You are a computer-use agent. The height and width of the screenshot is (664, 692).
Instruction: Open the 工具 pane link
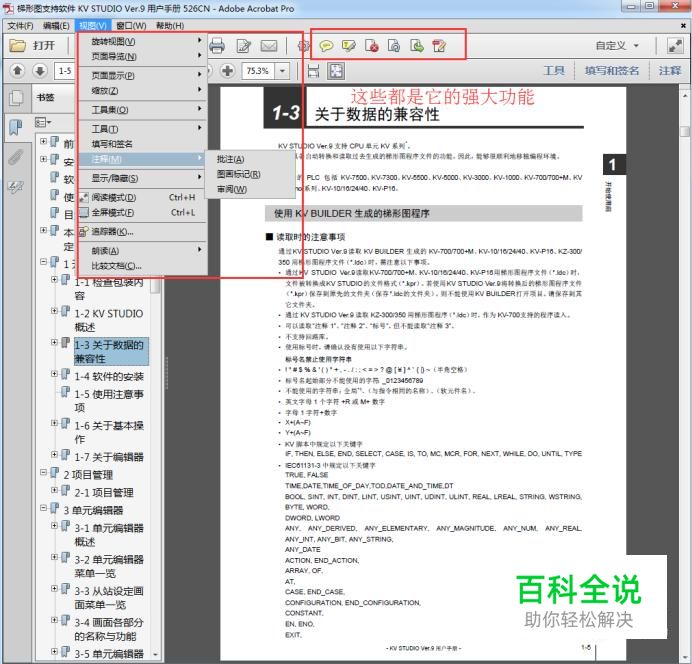tap(554, 71)
